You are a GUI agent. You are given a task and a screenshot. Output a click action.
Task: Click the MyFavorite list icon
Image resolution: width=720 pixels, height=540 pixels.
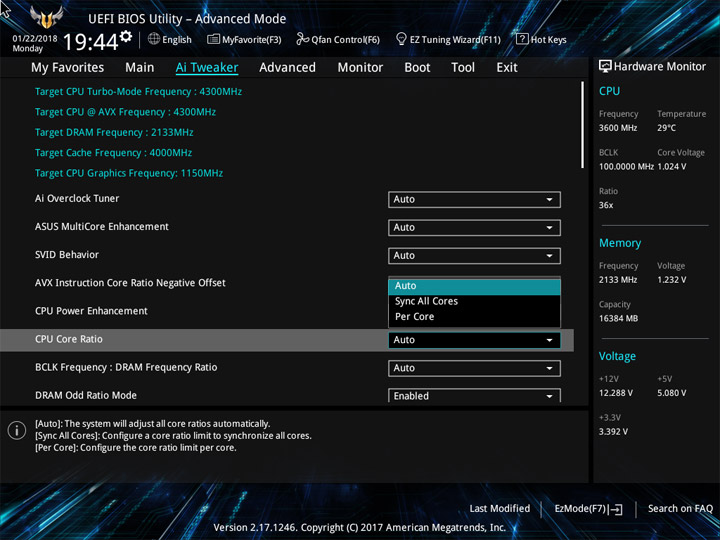pyautogui.click(x=214, y=39)
